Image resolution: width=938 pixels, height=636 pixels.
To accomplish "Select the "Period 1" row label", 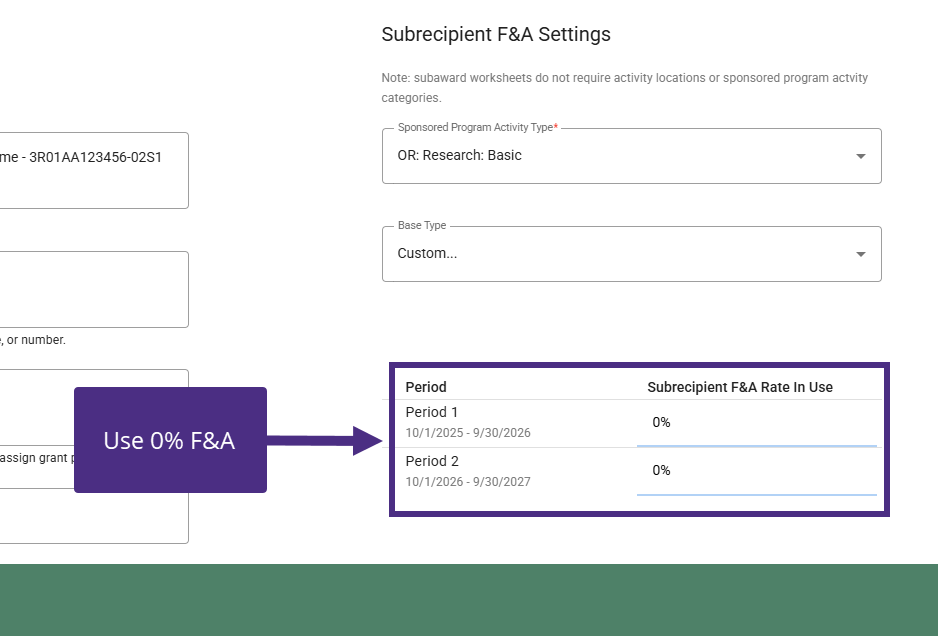I will (432, 412).
